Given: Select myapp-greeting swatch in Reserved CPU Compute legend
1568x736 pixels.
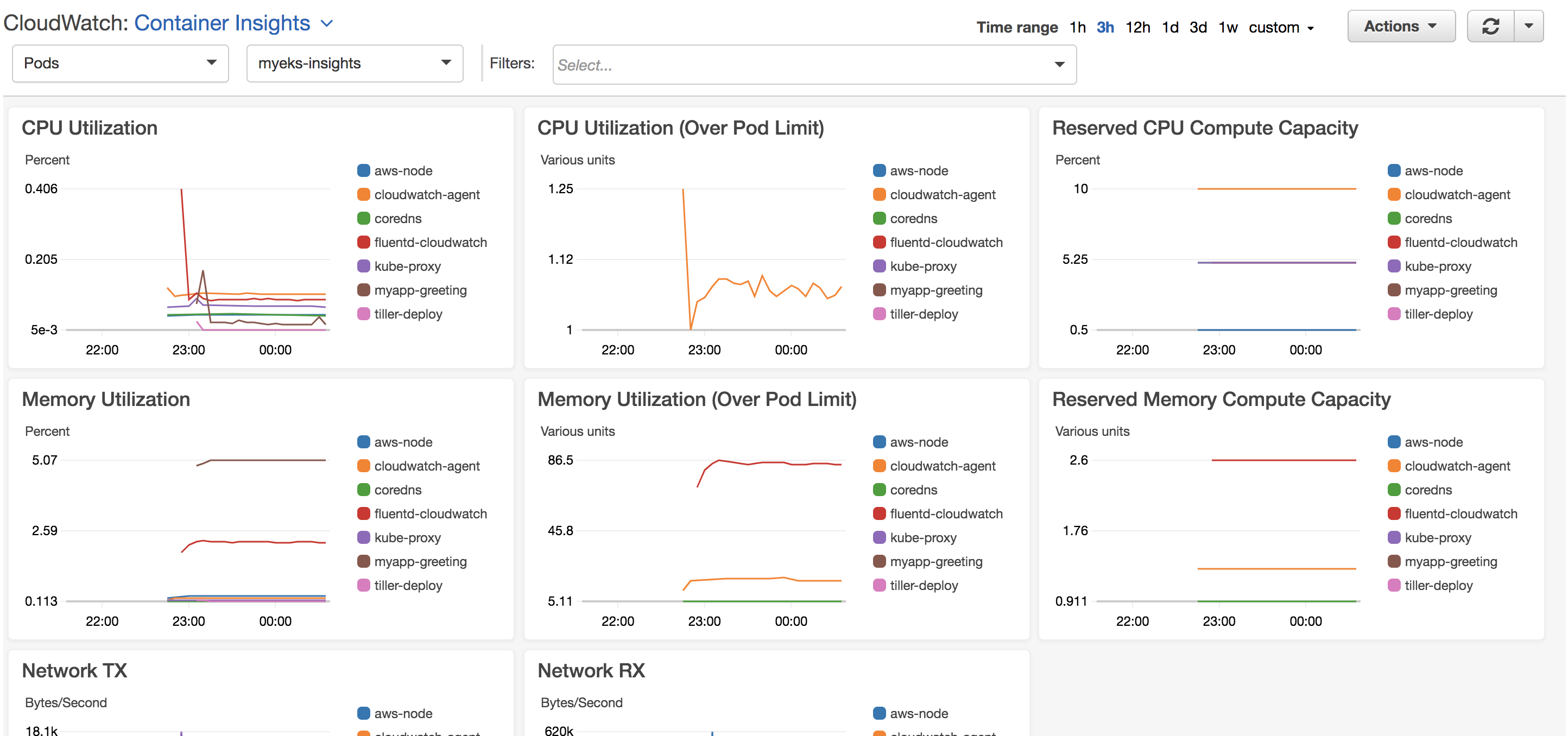Looking at the screenshot, I should click(1394, 289).
